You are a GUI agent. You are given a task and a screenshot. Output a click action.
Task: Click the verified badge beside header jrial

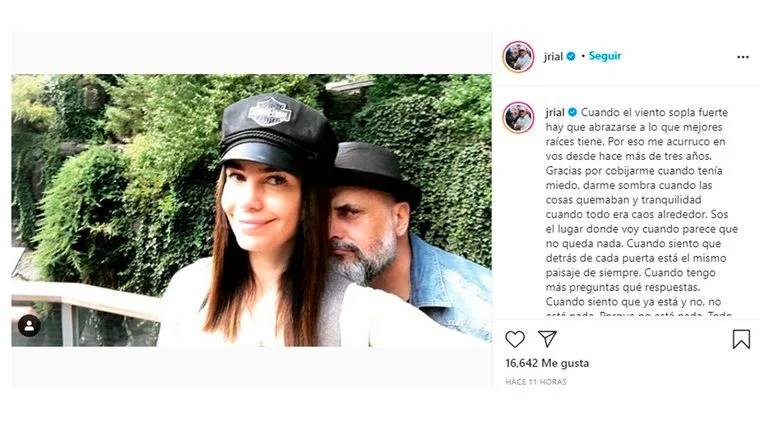571,56
